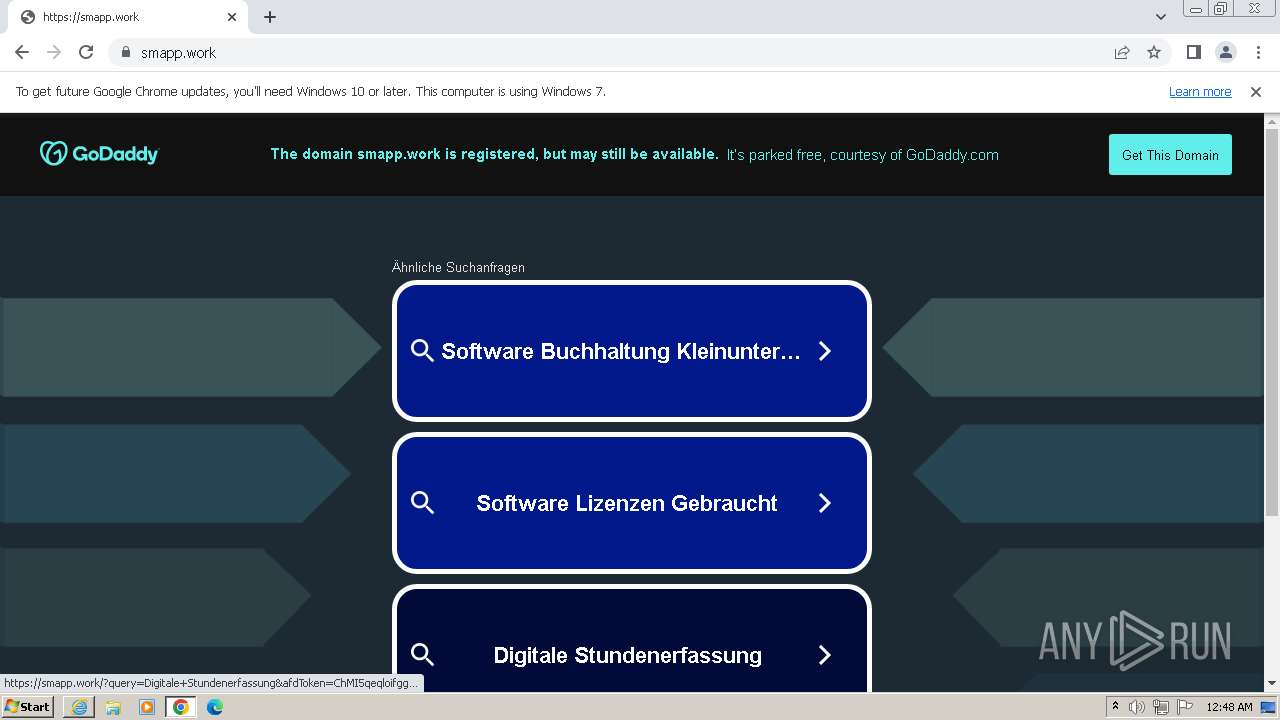Image resolution: width=1280 pixels, height=720 pixels.
Task: Open the Learn more link
Action: tap(1200, 92)
